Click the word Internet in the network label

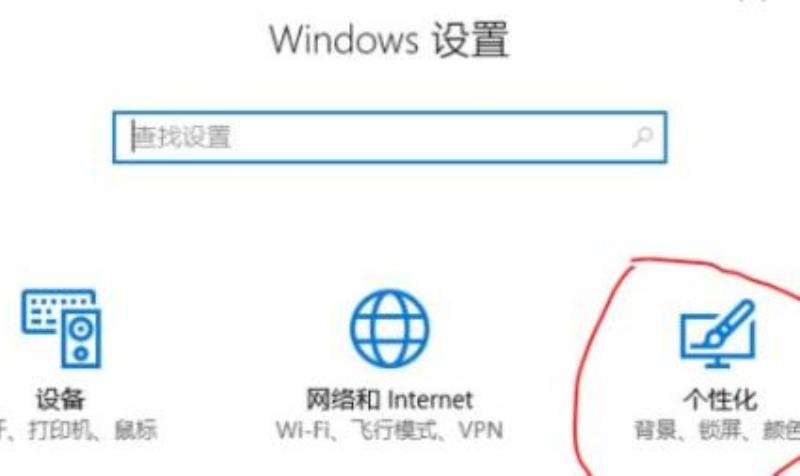pos(430,399)
